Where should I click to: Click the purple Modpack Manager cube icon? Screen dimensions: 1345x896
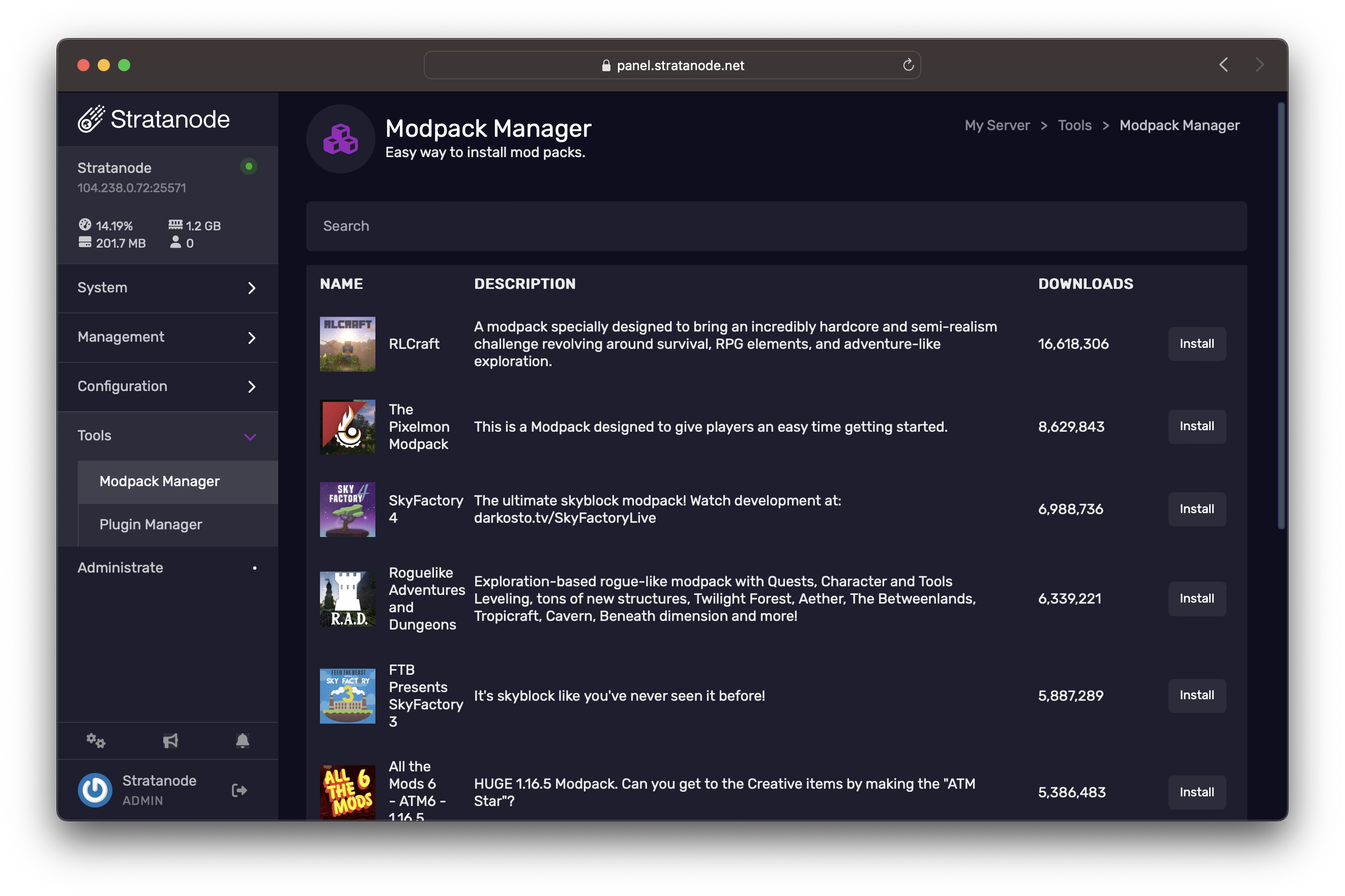pyautogui.click(x=341, y=138)
